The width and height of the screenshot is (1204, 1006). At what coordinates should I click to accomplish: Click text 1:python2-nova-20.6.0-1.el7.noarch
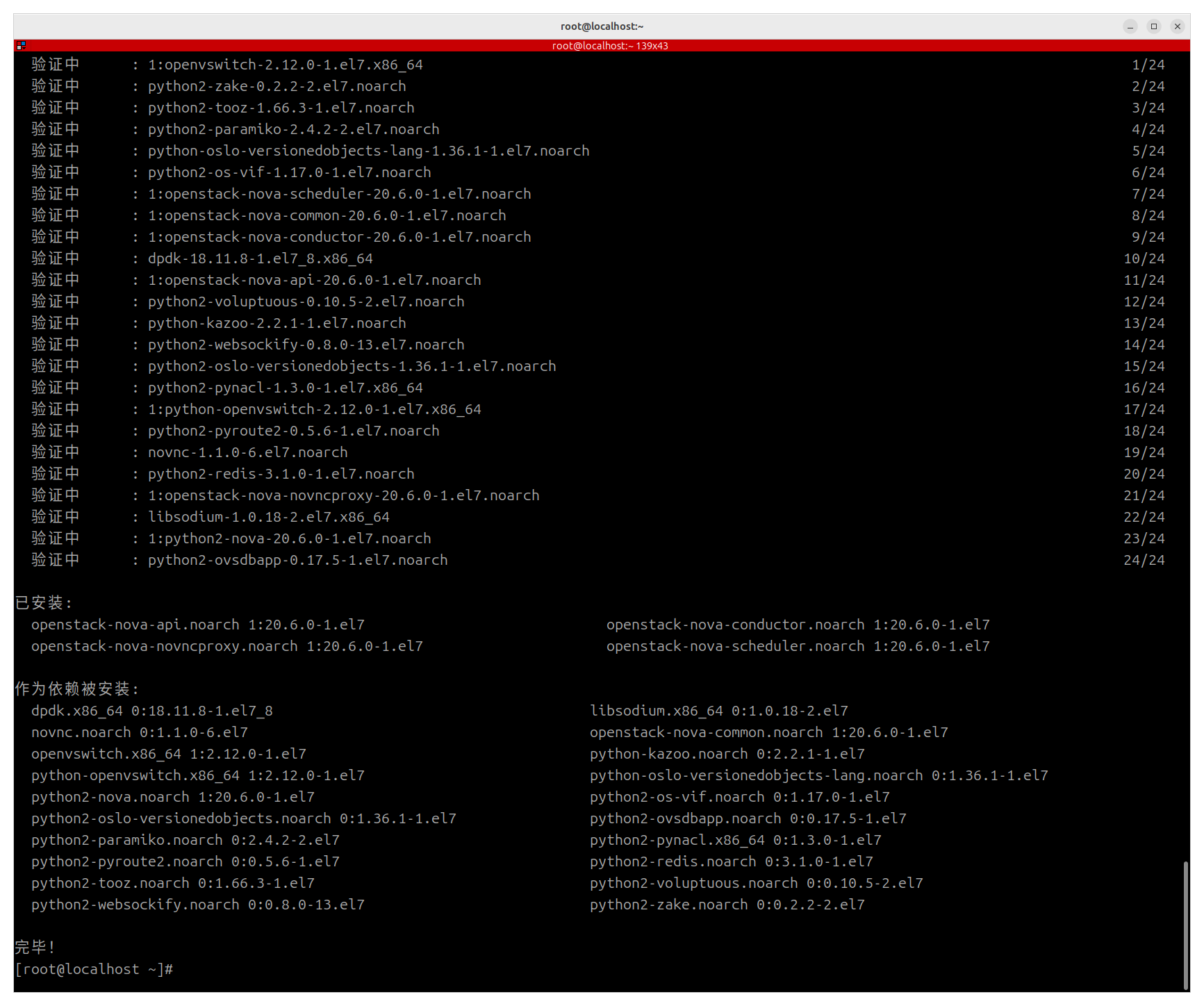[290, 538]
